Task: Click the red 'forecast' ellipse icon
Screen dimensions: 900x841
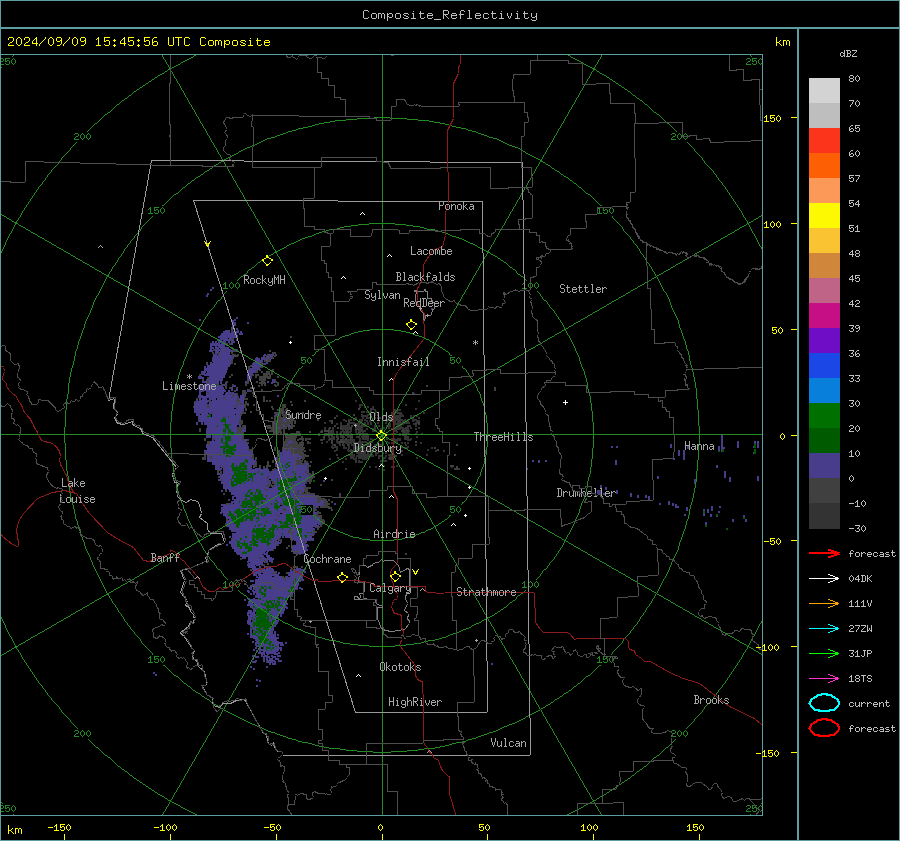Action: pyautogui.click(x=824, y=728)
